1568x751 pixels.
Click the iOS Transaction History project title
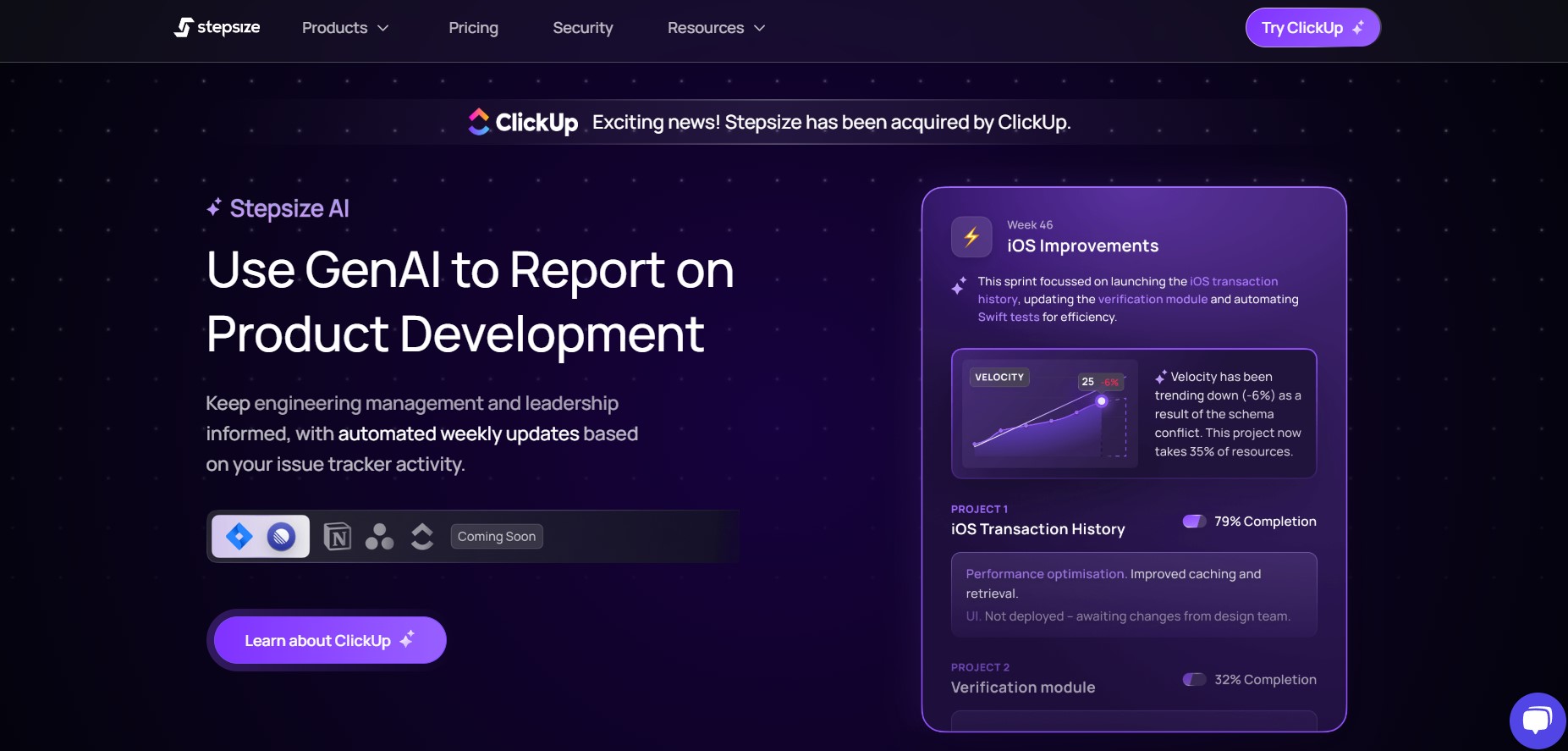pyautogui.click(x=1037, y=529)
